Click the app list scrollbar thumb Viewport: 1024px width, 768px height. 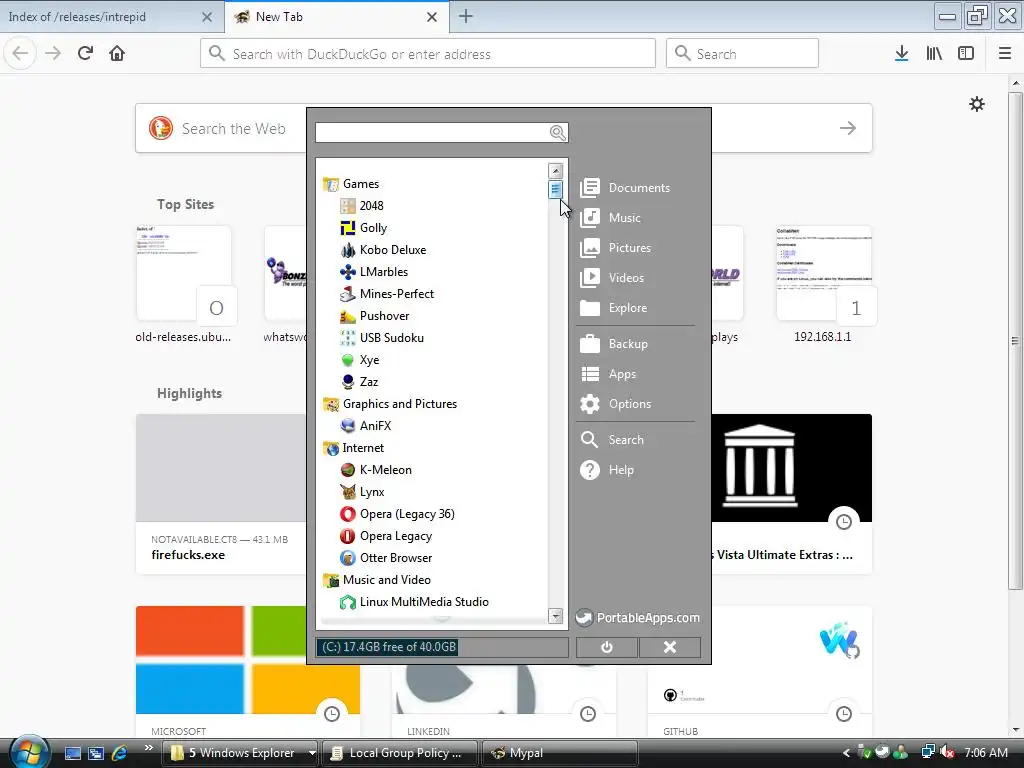click(556, 189)
